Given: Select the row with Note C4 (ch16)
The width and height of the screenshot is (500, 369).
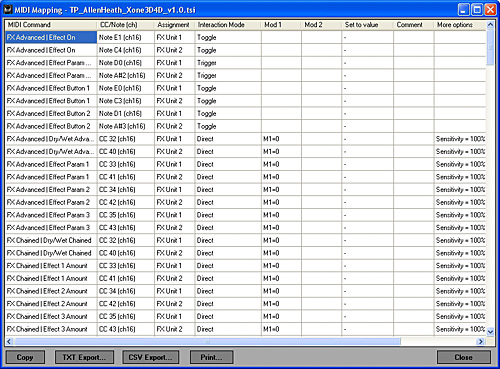Looking at the screenshot, I should click(245, 50).
